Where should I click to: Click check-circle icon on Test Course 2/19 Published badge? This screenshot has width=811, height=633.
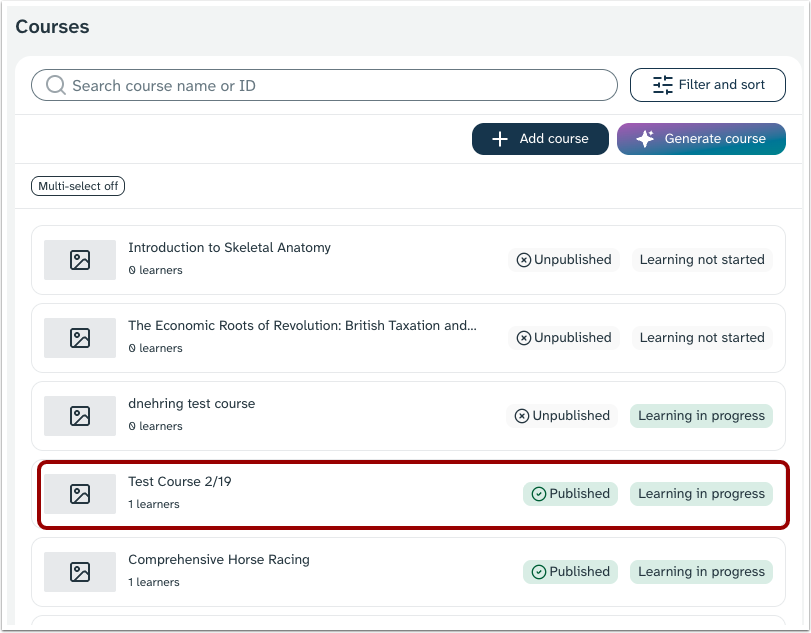coord(539,494)
